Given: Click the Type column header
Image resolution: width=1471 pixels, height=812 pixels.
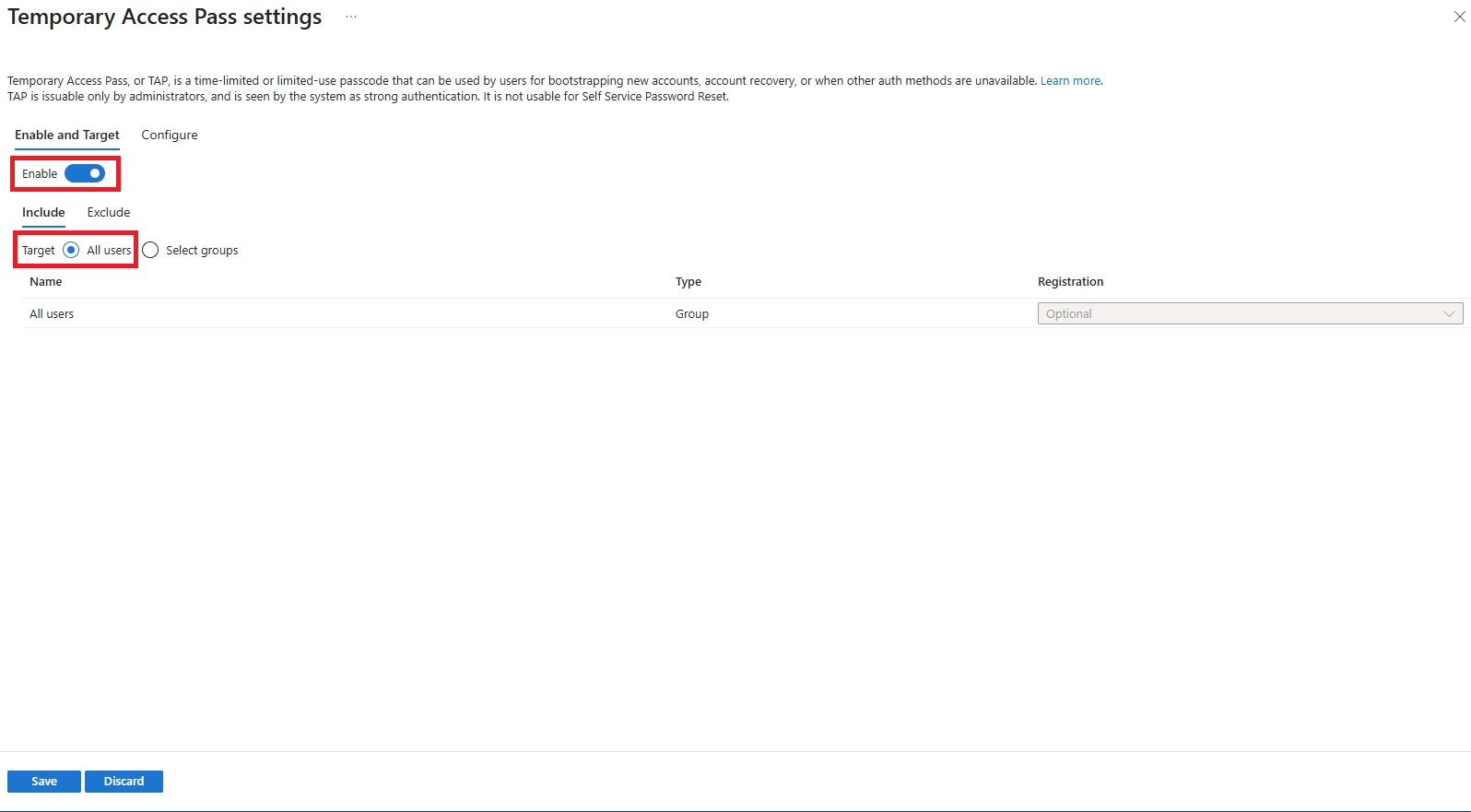Looking at the screenshot, I should (x=688, y=282).
